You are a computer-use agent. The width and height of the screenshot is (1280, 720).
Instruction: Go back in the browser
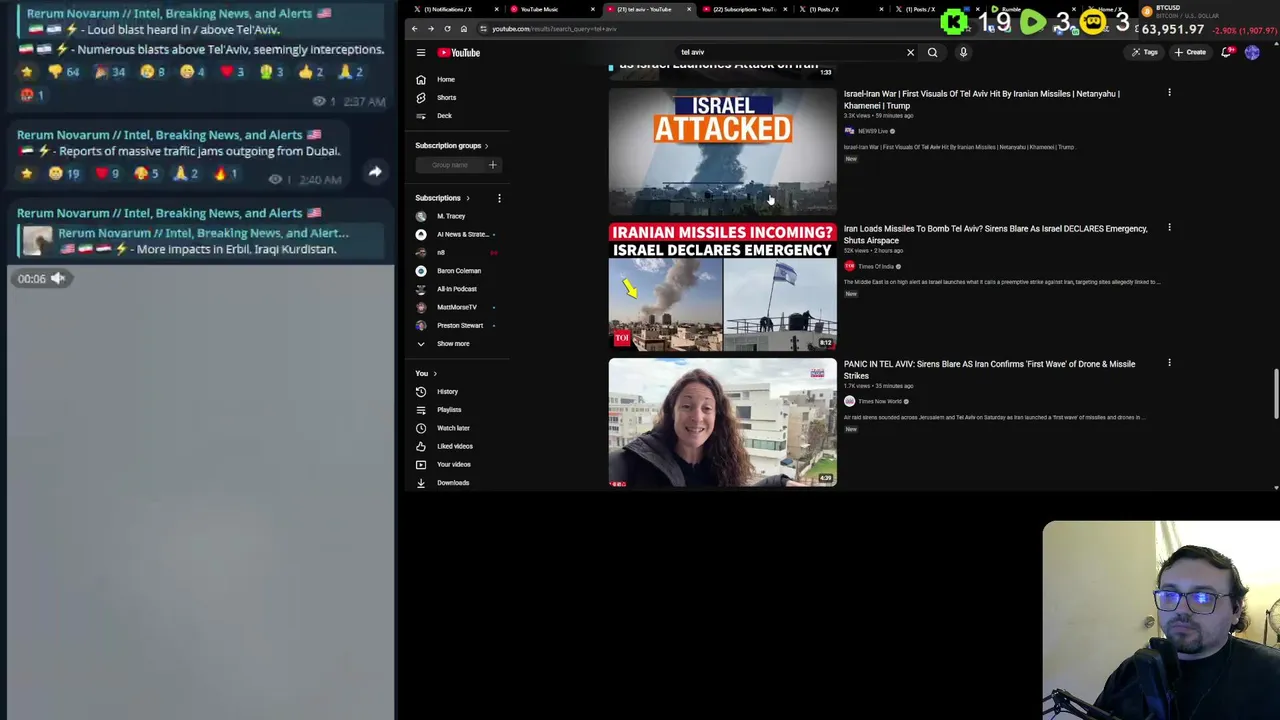[x=415, y=28]
